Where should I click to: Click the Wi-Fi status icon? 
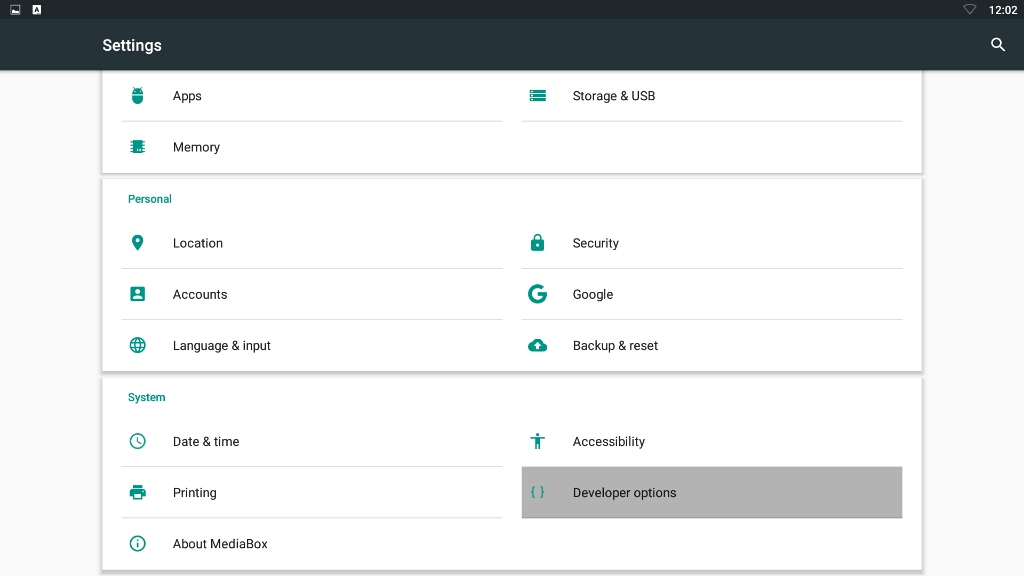click(970, 10)
